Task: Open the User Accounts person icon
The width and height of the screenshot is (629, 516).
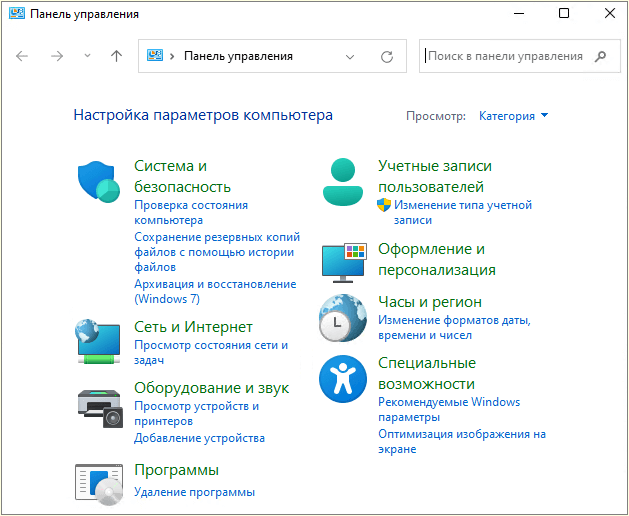Action: pyautogui.click(x=343, y=182)
